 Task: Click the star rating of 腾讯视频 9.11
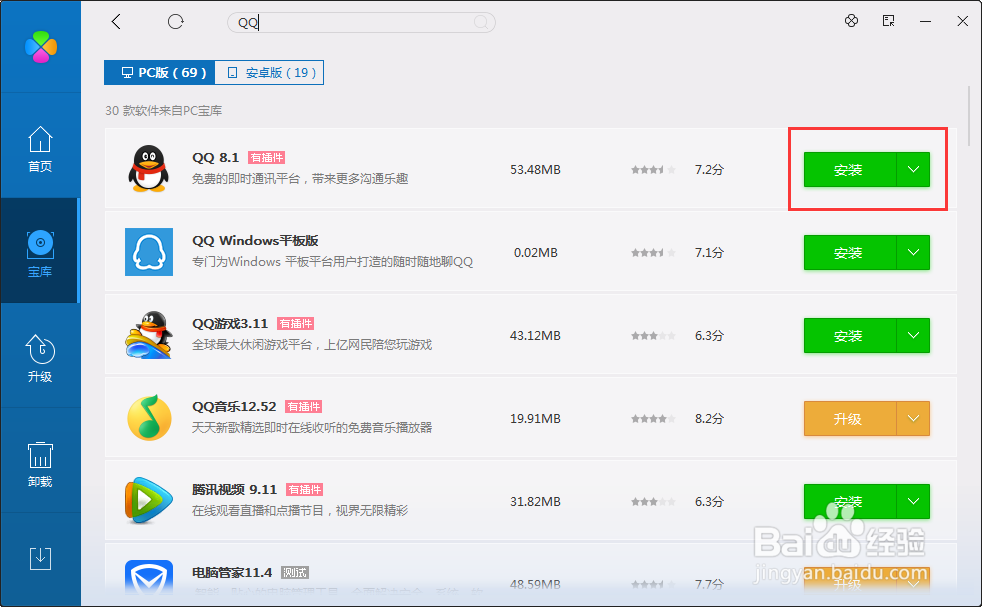pyautogui.click(x=652, y=501)
